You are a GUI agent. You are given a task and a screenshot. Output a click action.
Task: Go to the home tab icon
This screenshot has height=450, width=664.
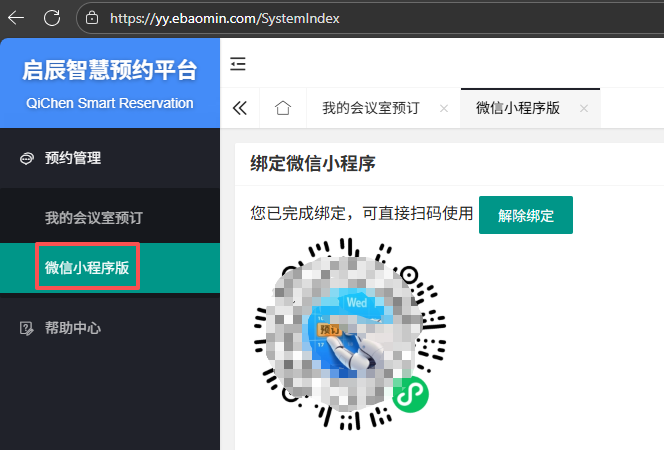[x=283, y=109]
